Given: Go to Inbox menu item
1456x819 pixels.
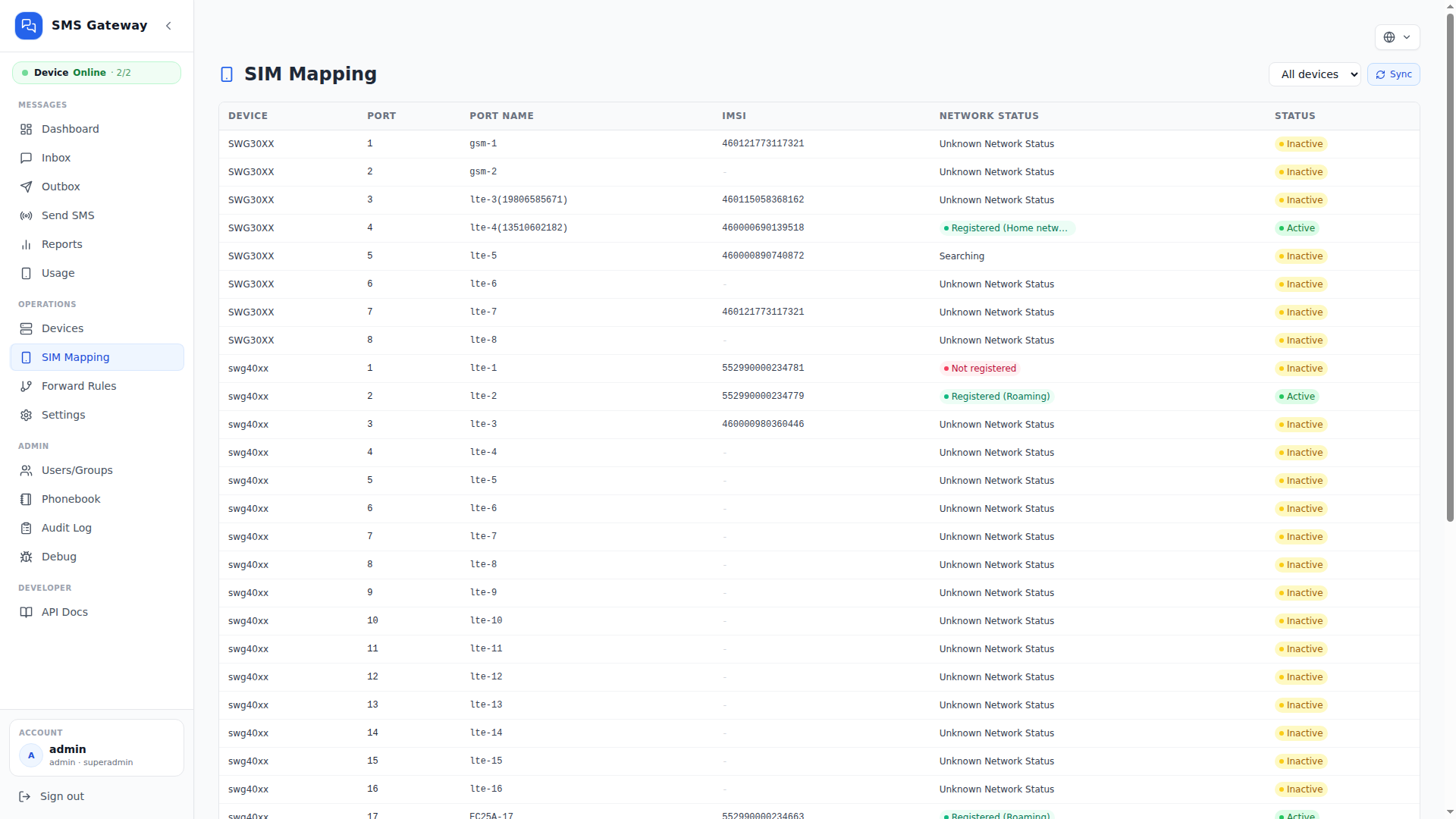Looking at the screenshot, I should [x=97, y=158].
